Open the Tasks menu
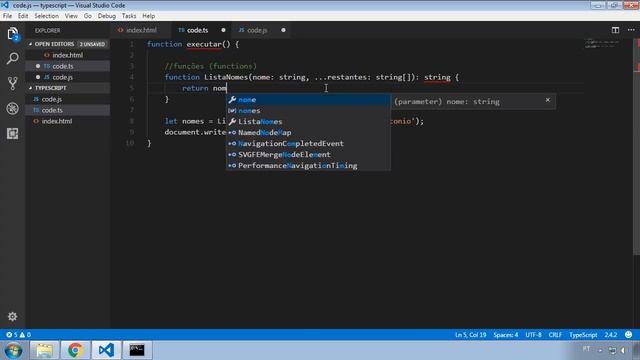 (129, 16)
